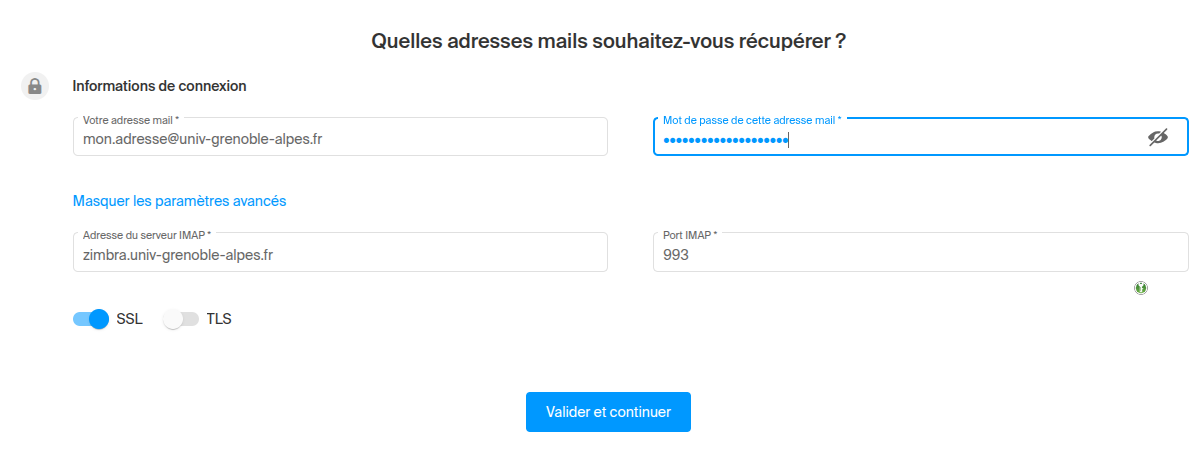Enable the TLS switch
The width and height of the screenshot is (1204, 455).
pyautogui.click(x=181, y=320)
